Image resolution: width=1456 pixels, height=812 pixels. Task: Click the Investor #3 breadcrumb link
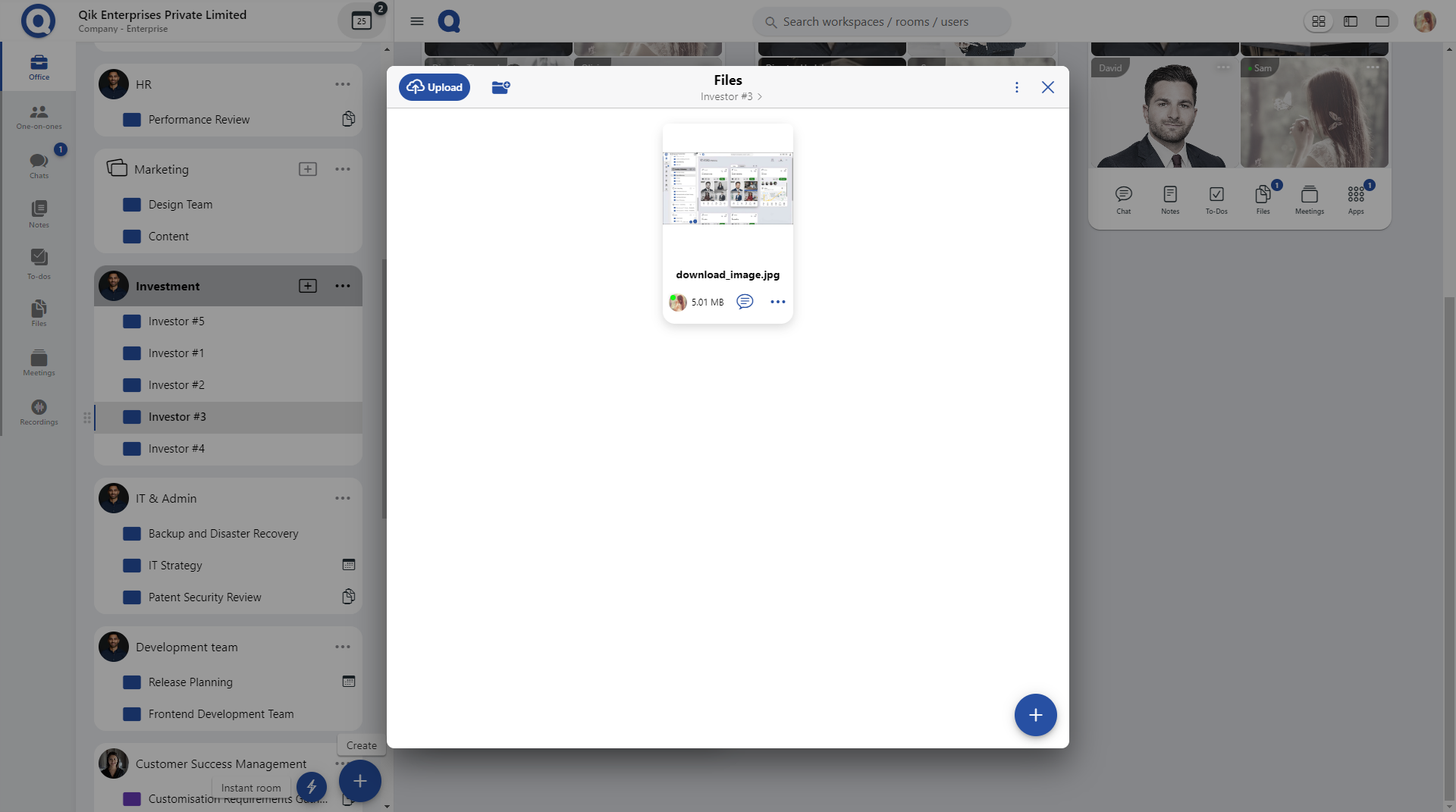tap(726, 96)
